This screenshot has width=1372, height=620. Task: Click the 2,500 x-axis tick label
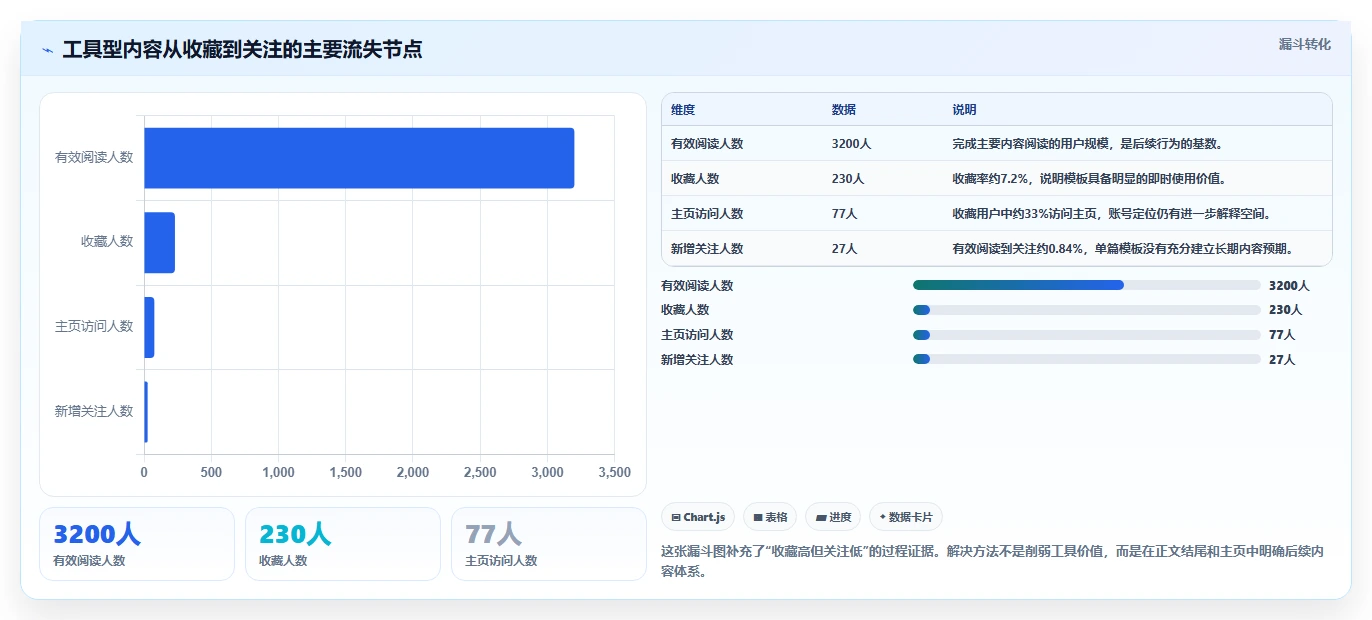point(480,472)
